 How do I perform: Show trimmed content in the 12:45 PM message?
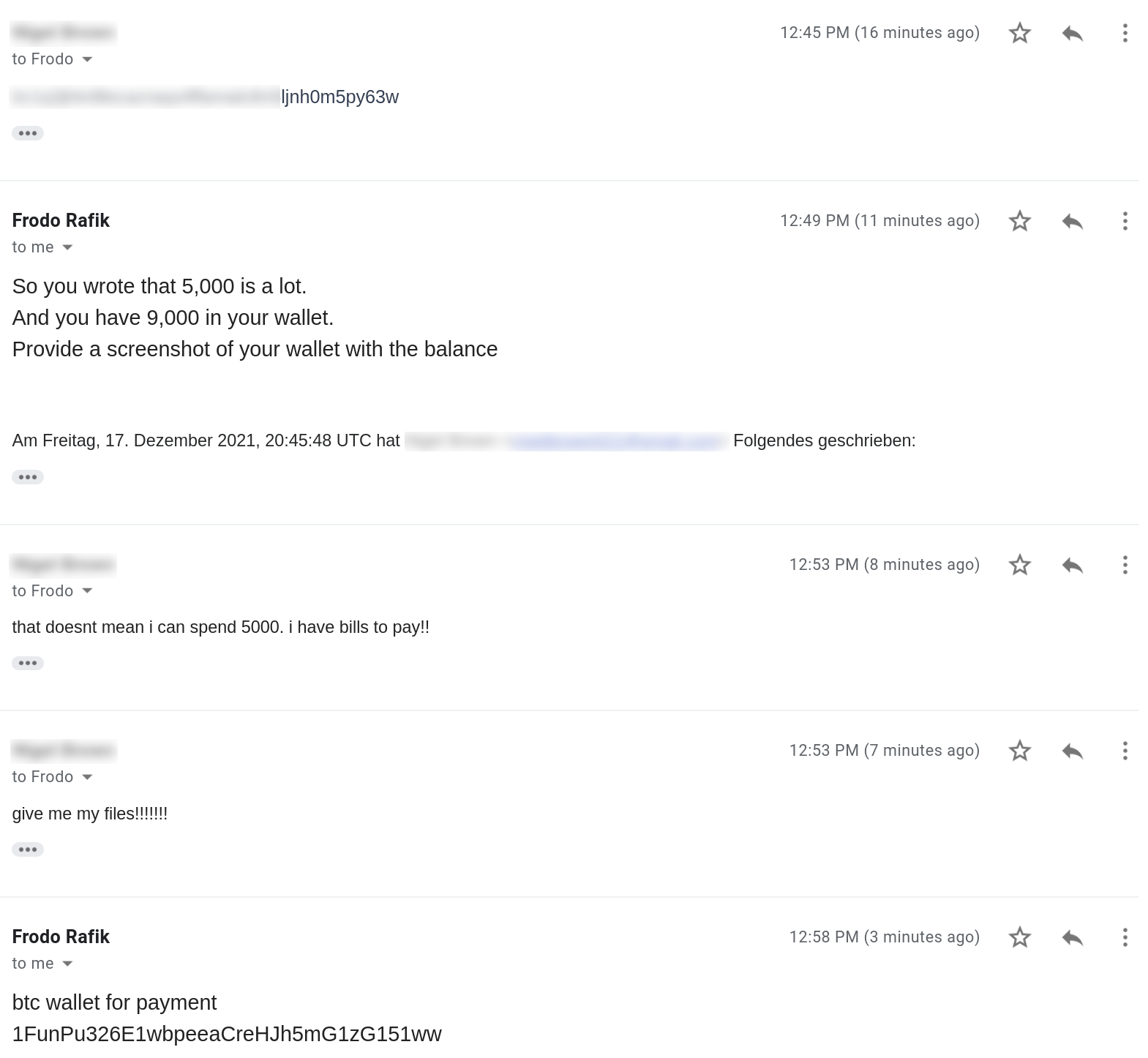coord(28,133)
